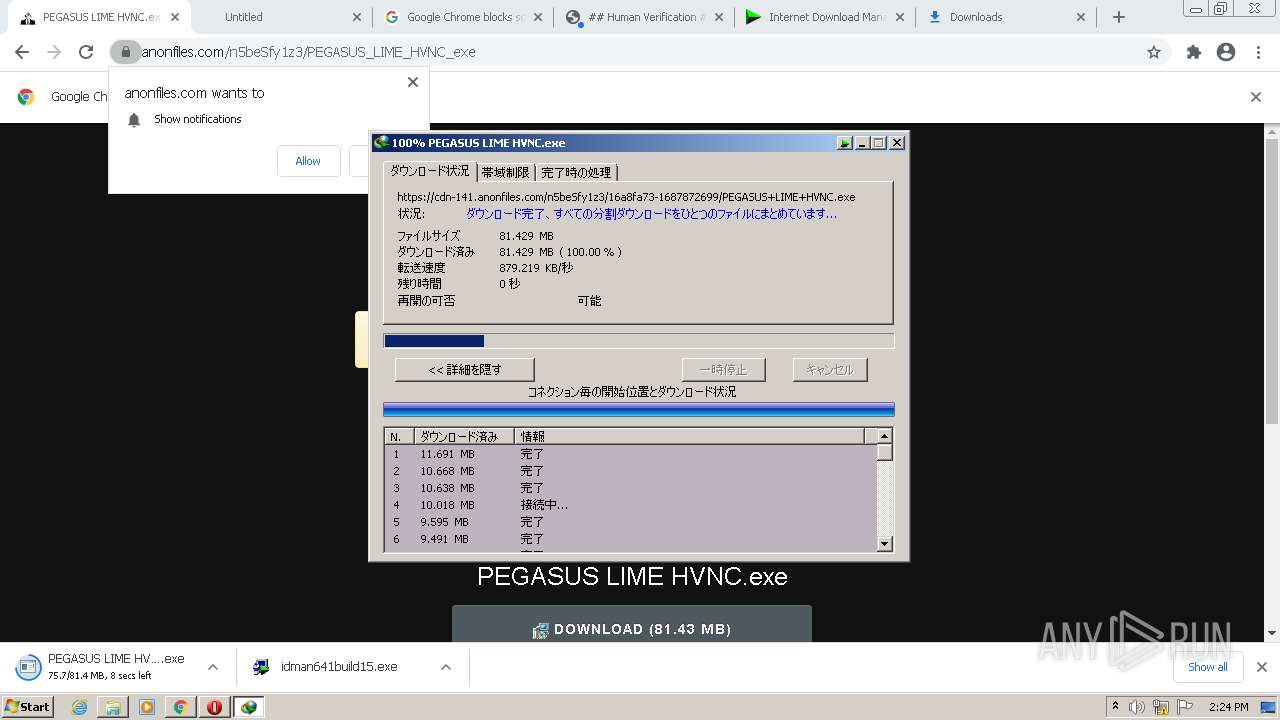Image resolution: width=1280 pixels, height=720 pixels.
Task: Click the IDM dialog tray icon button
Action: click(x=845, y=143)
